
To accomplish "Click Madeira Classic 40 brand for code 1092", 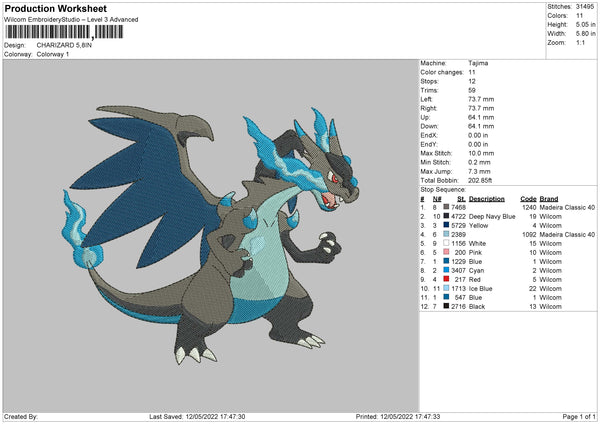I will (567, 234).
